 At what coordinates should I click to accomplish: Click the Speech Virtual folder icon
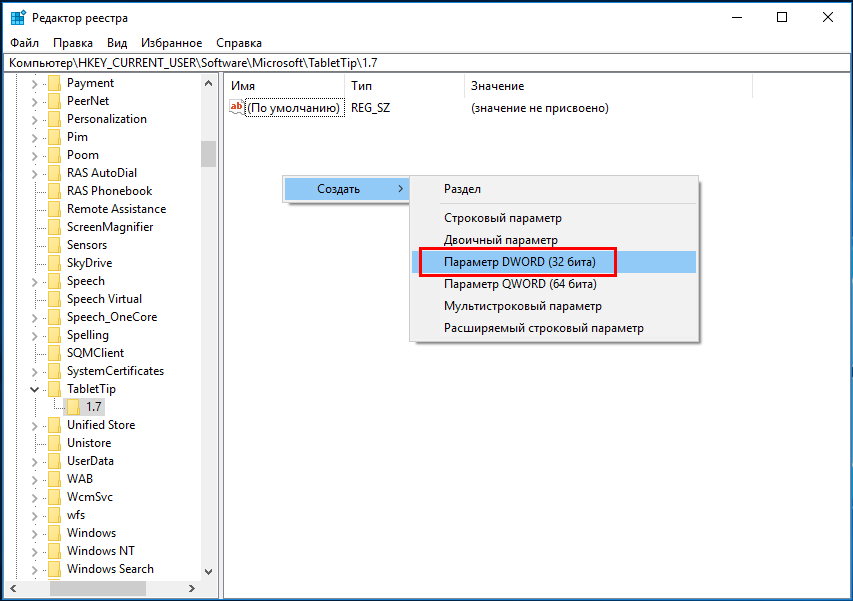(54, 299)
